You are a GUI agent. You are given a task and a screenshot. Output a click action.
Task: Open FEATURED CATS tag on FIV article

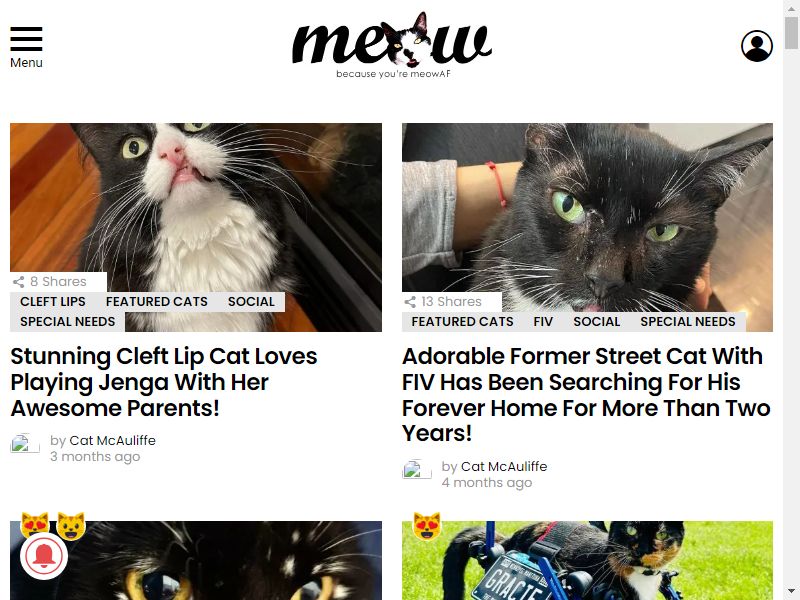coord(462,321)
